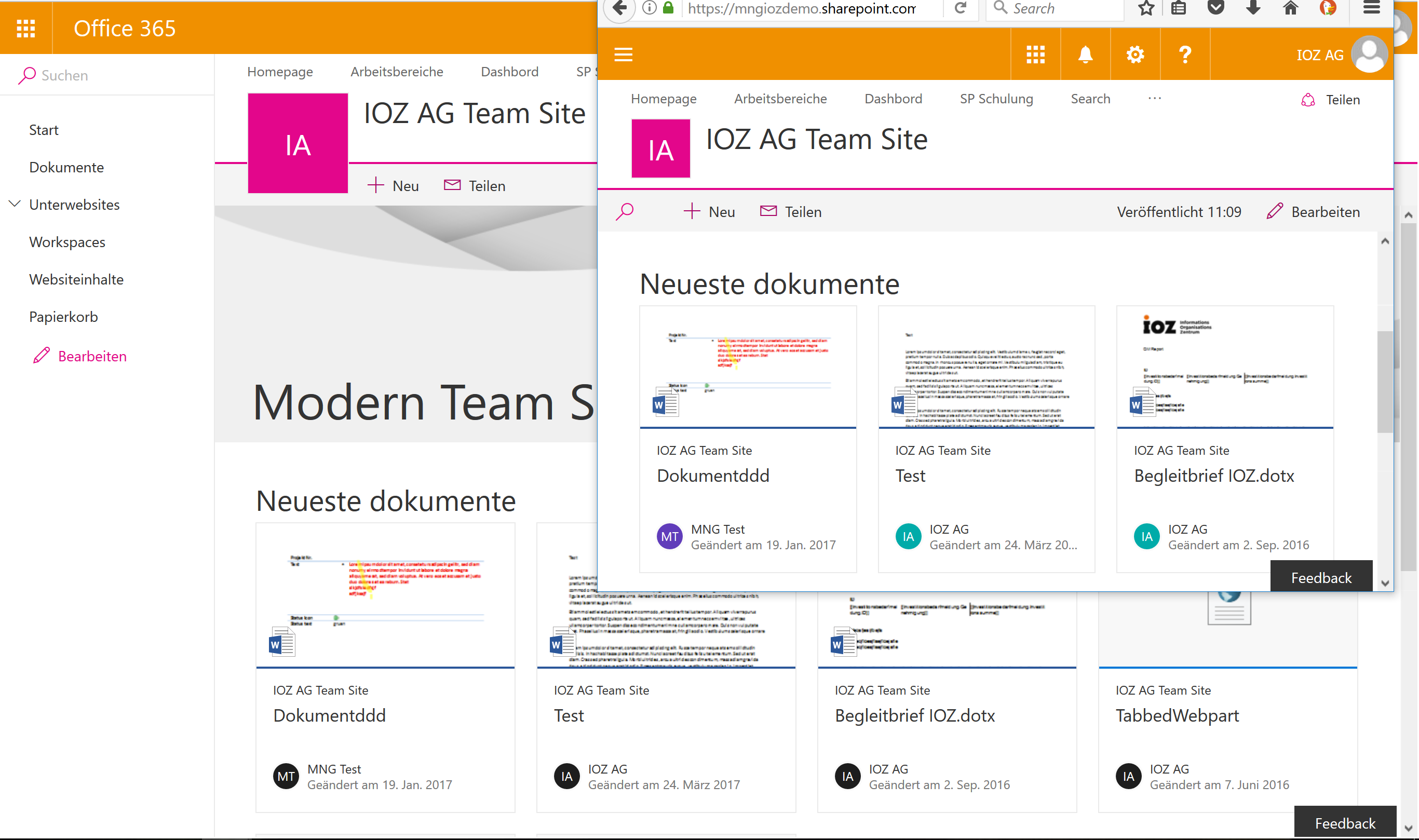Screen dimensions: 1419x840
Task: Click the back arrow in the browser
Action: pos(620,8)
